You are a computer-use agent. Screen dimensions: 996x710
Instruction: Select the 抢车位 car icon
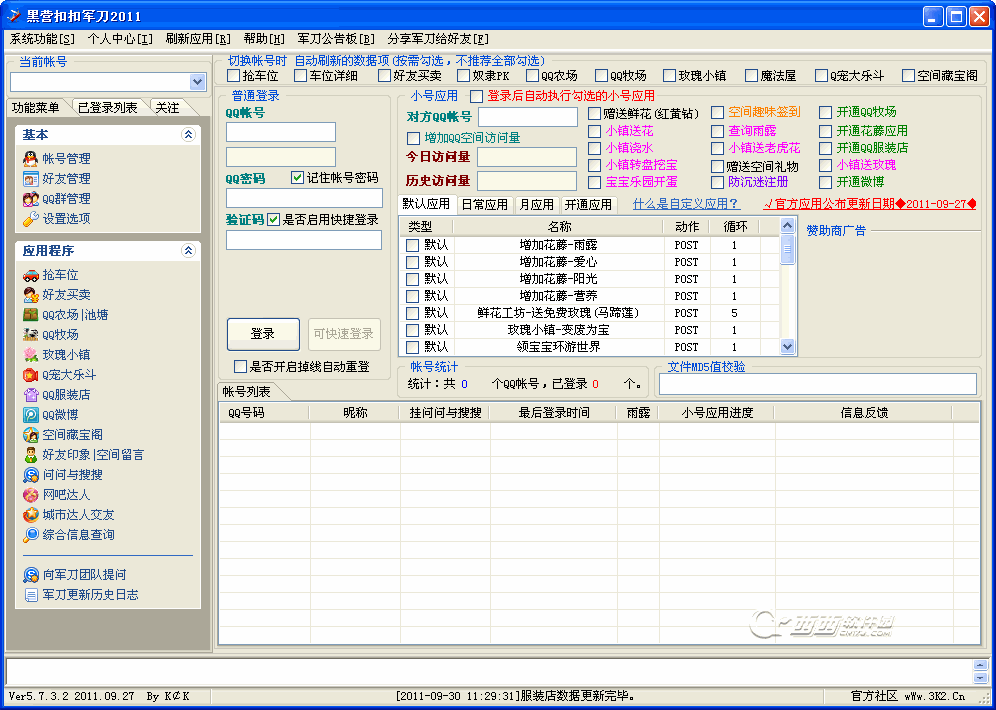pos(31,275)
